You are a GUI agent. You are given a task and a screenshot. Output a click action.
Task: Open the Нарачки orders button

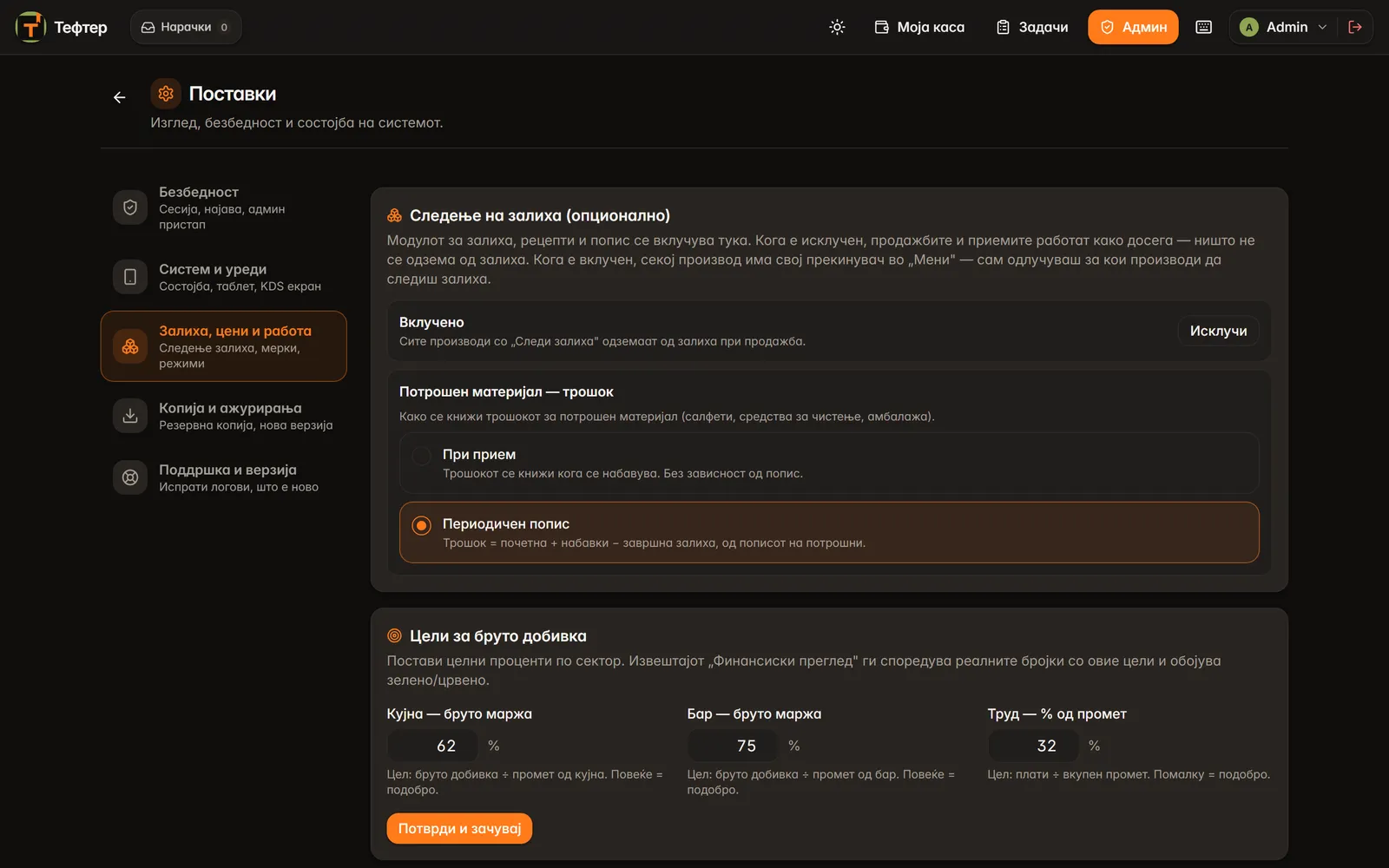(186, 27)
